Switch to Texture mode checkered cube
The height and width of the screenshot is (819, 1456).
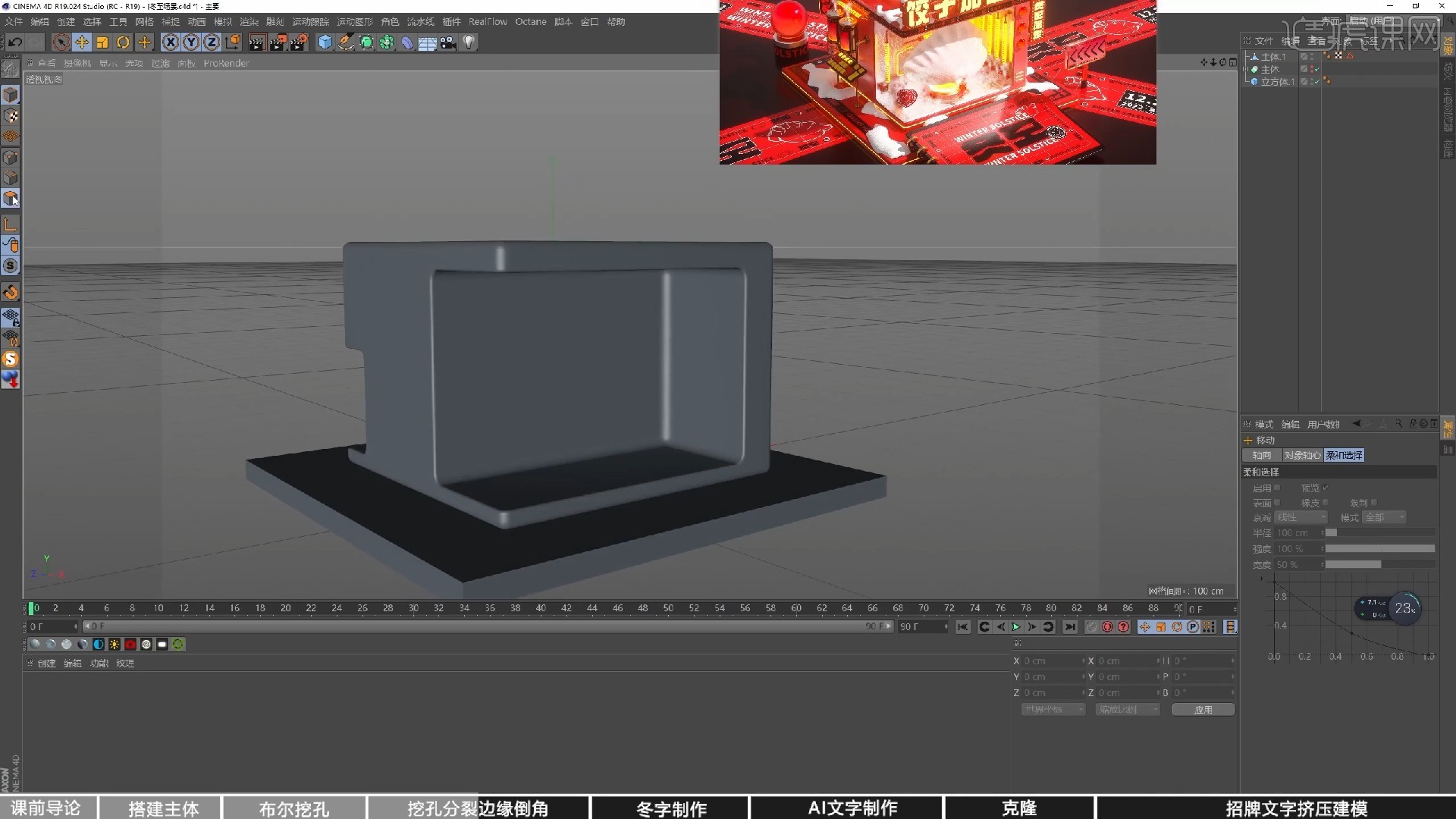[11, 116]
